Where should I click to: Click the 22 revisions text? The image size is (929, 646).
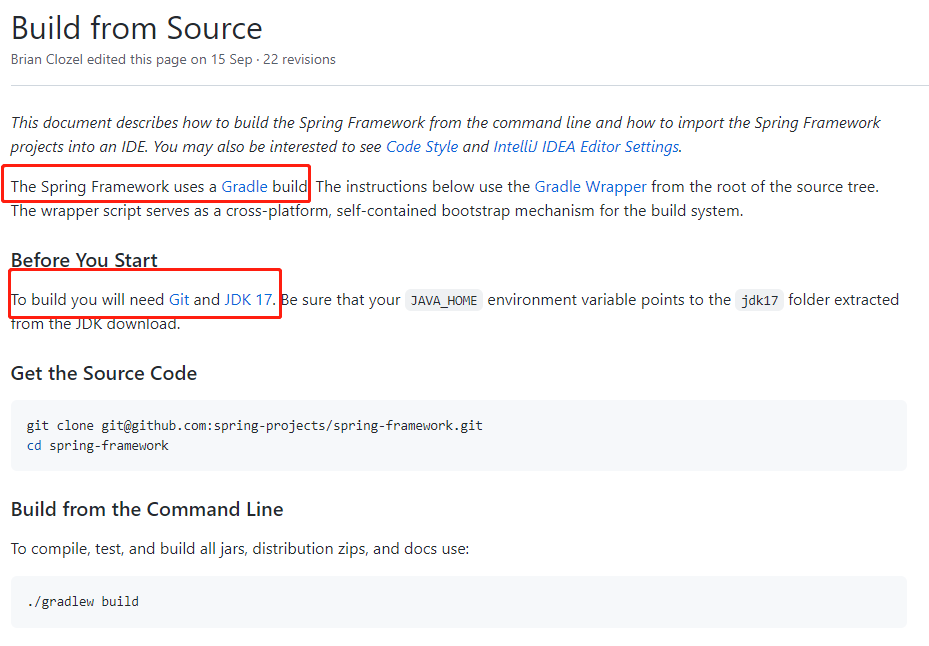coord(299,59)
